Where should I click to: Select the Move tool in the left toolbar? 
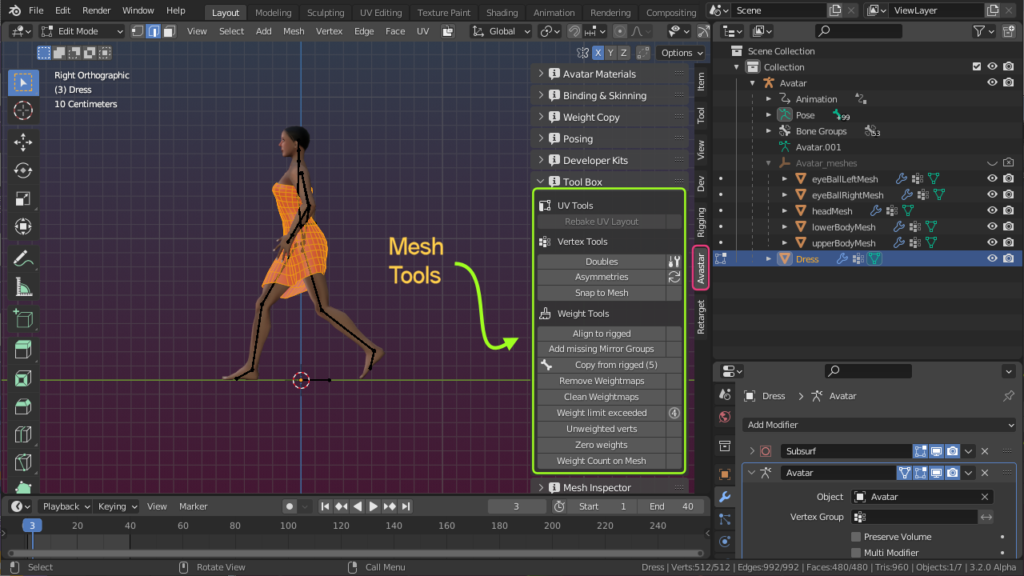[x=22, y=142]
